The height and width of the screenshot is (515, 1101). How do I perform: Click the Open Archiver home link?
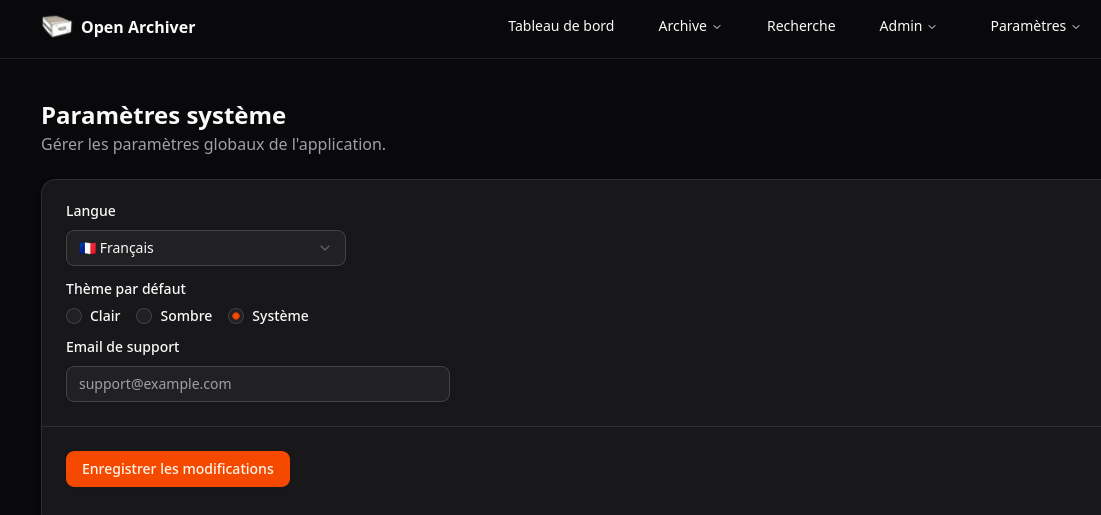pos(138,27)
